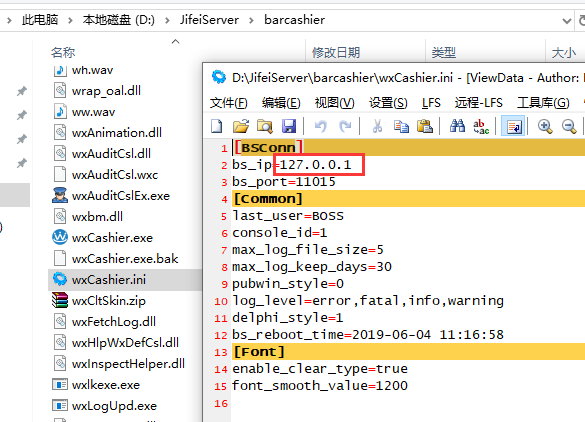
Task: Select wxCashier.exe in the file list
Action: tap(112, 238)
